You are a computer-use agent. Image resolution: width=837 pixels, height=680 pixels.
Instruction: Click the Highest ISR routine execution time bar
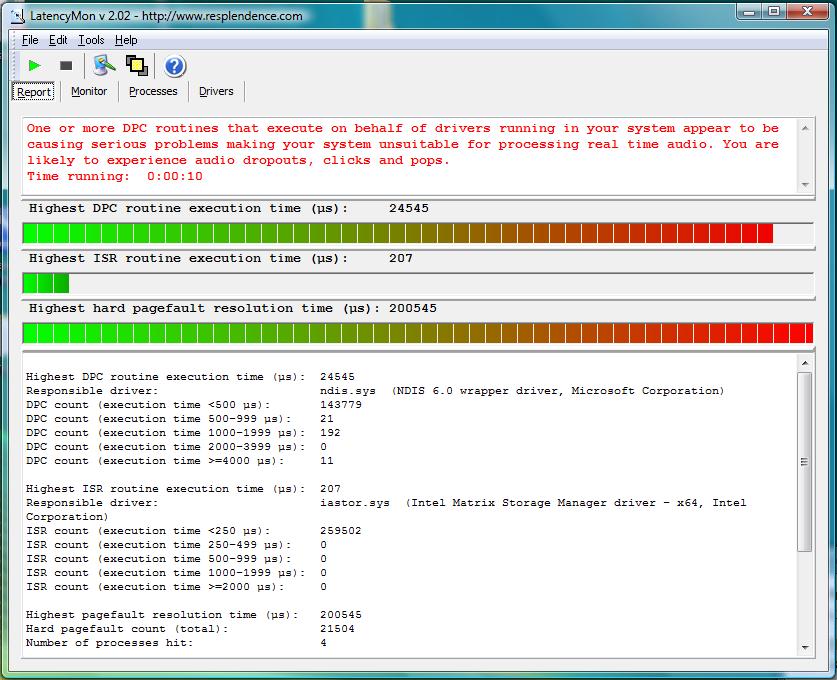[418, 283]
